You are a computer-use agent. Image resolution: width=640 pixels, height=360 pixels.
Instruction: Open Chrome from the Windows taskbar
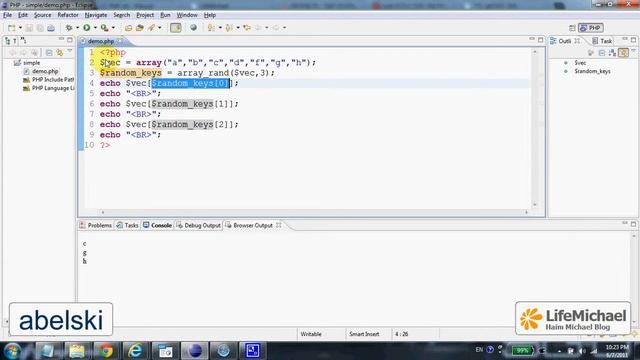click(x=106, y=351)
